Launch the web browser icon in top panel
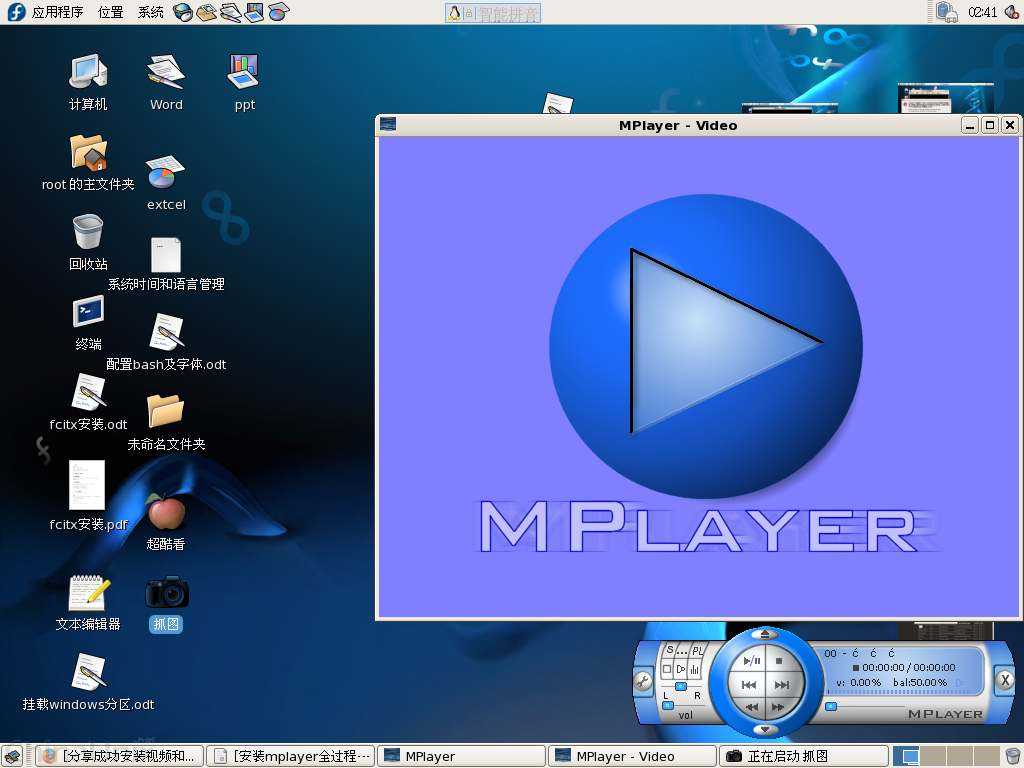This screenshot has height=768, width=1024. pyautogui.click(x=184, y=12)
